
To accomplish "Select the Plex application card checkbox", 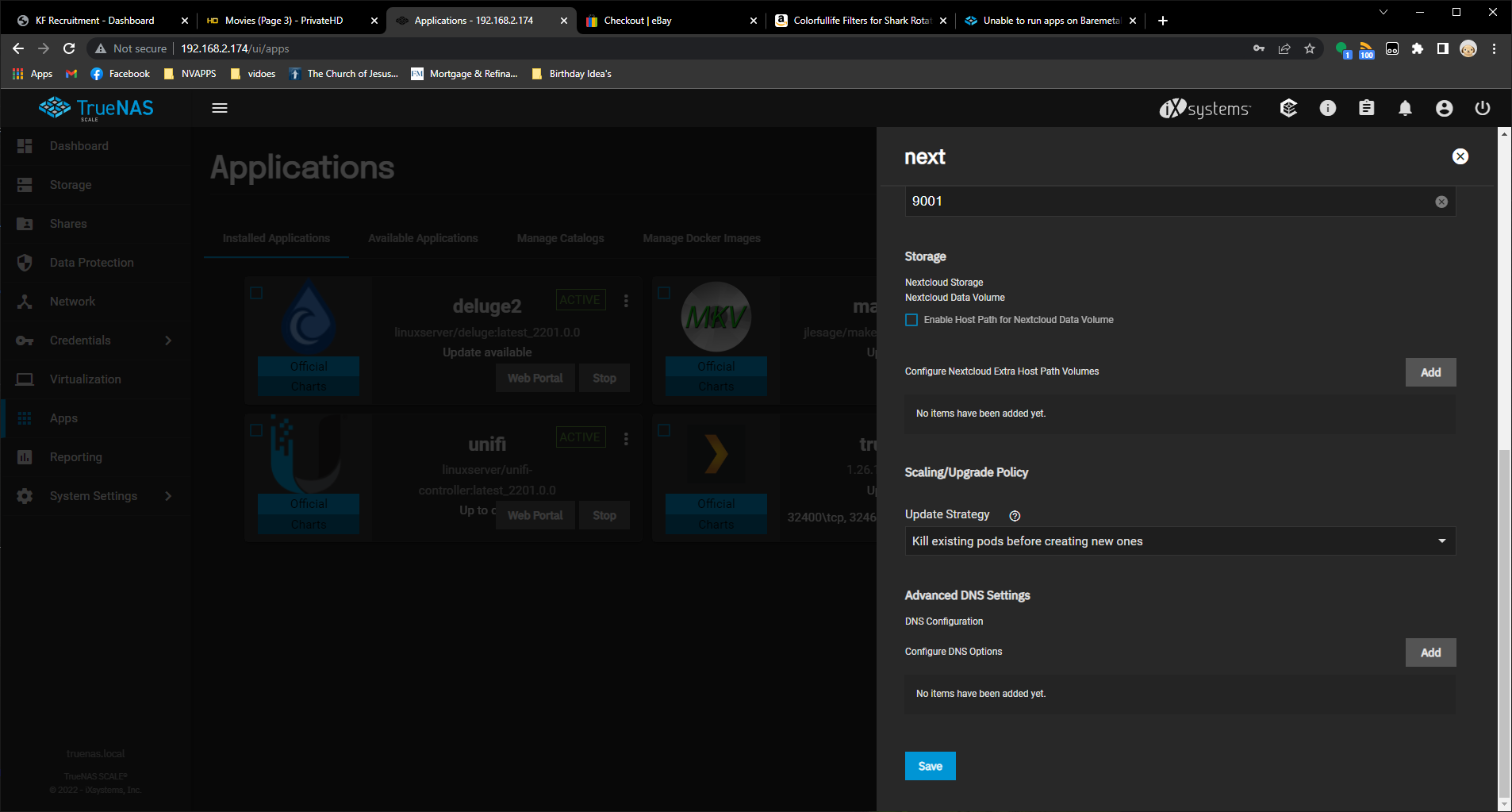I will (664, 430).
